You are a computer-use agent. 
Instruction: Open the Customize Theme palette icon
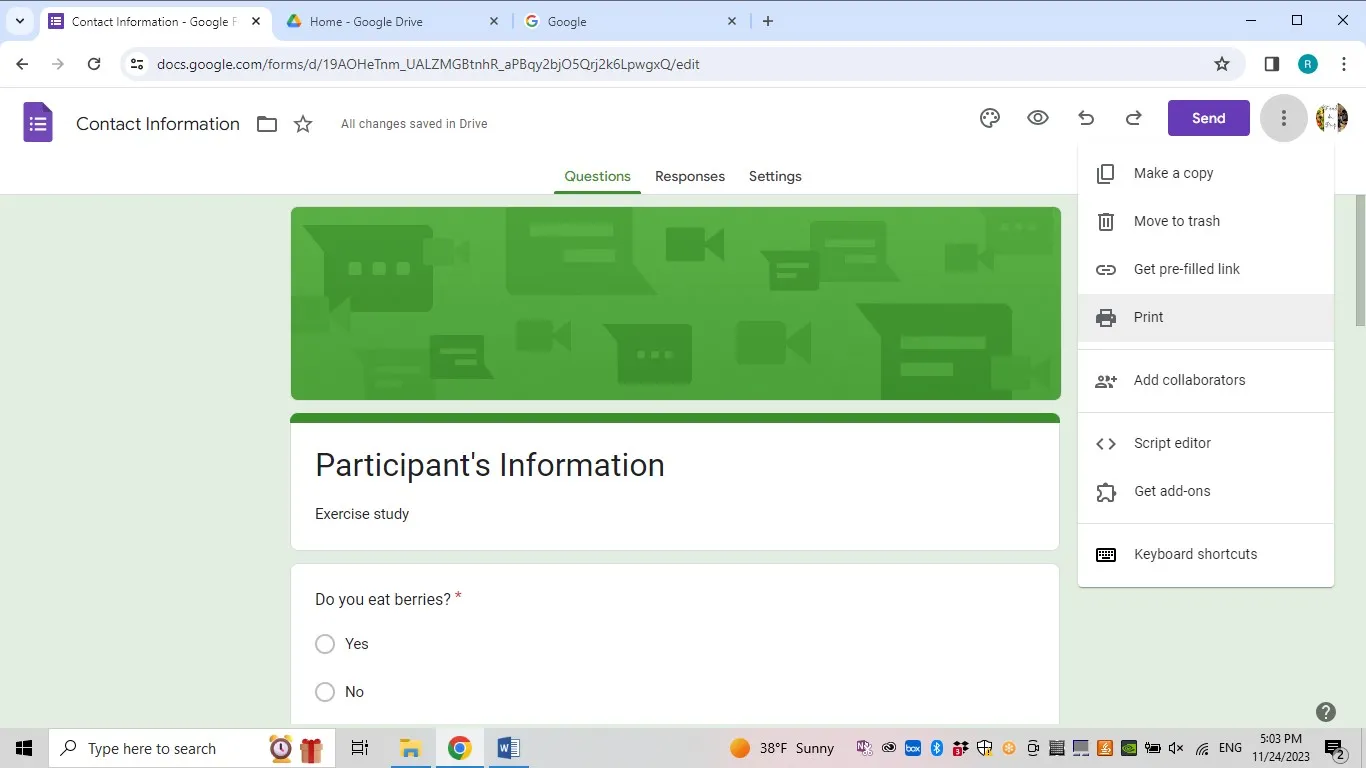click(989, 118)
